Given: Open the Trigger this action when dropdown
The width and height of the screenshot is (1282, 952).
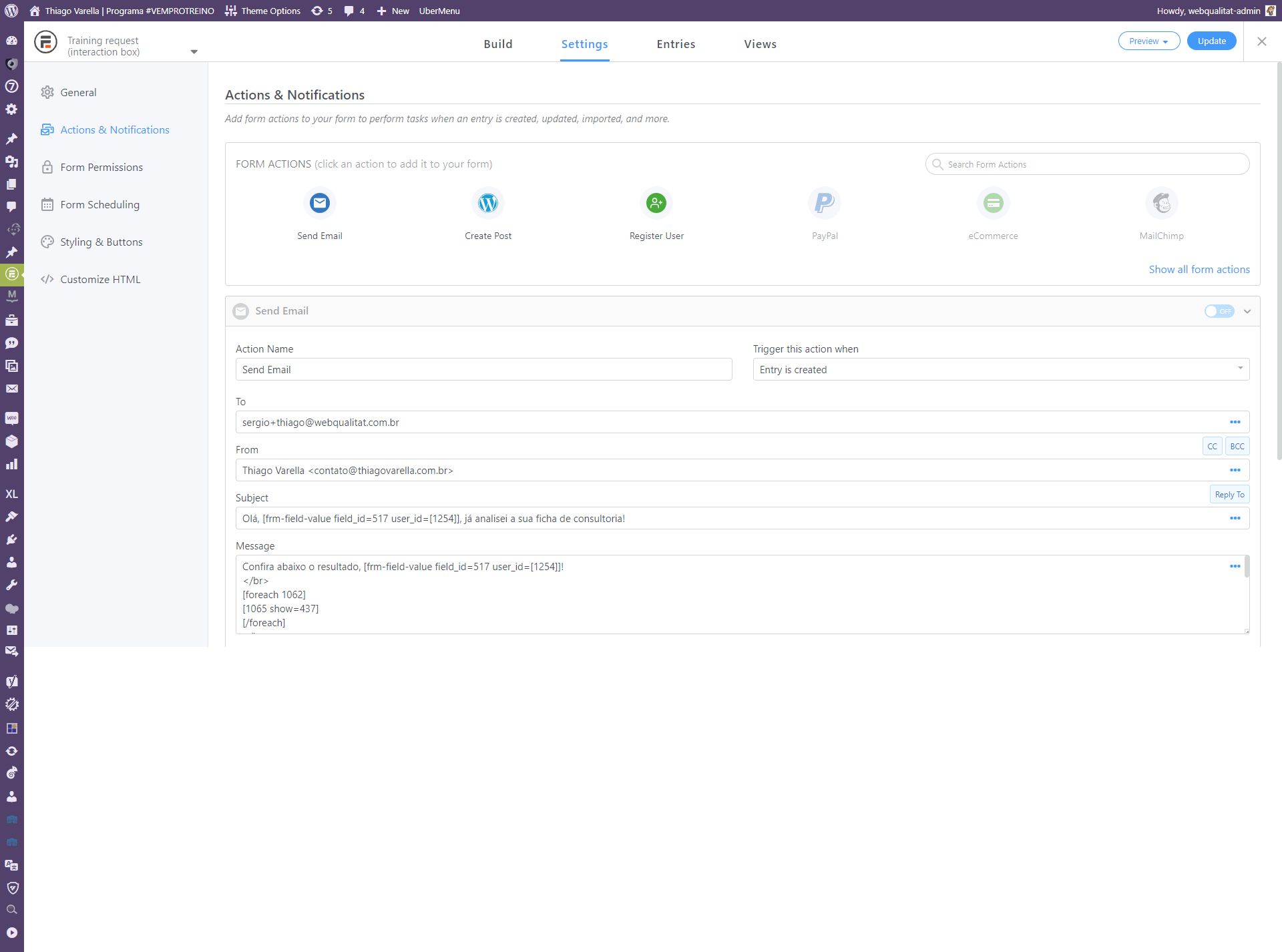Looking at the screenshot, I should 1000,369.
